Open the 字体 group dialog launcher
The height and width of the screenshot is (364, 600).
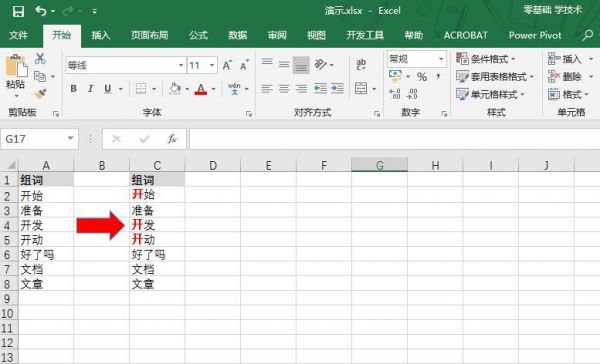click(x=249, y=113)
